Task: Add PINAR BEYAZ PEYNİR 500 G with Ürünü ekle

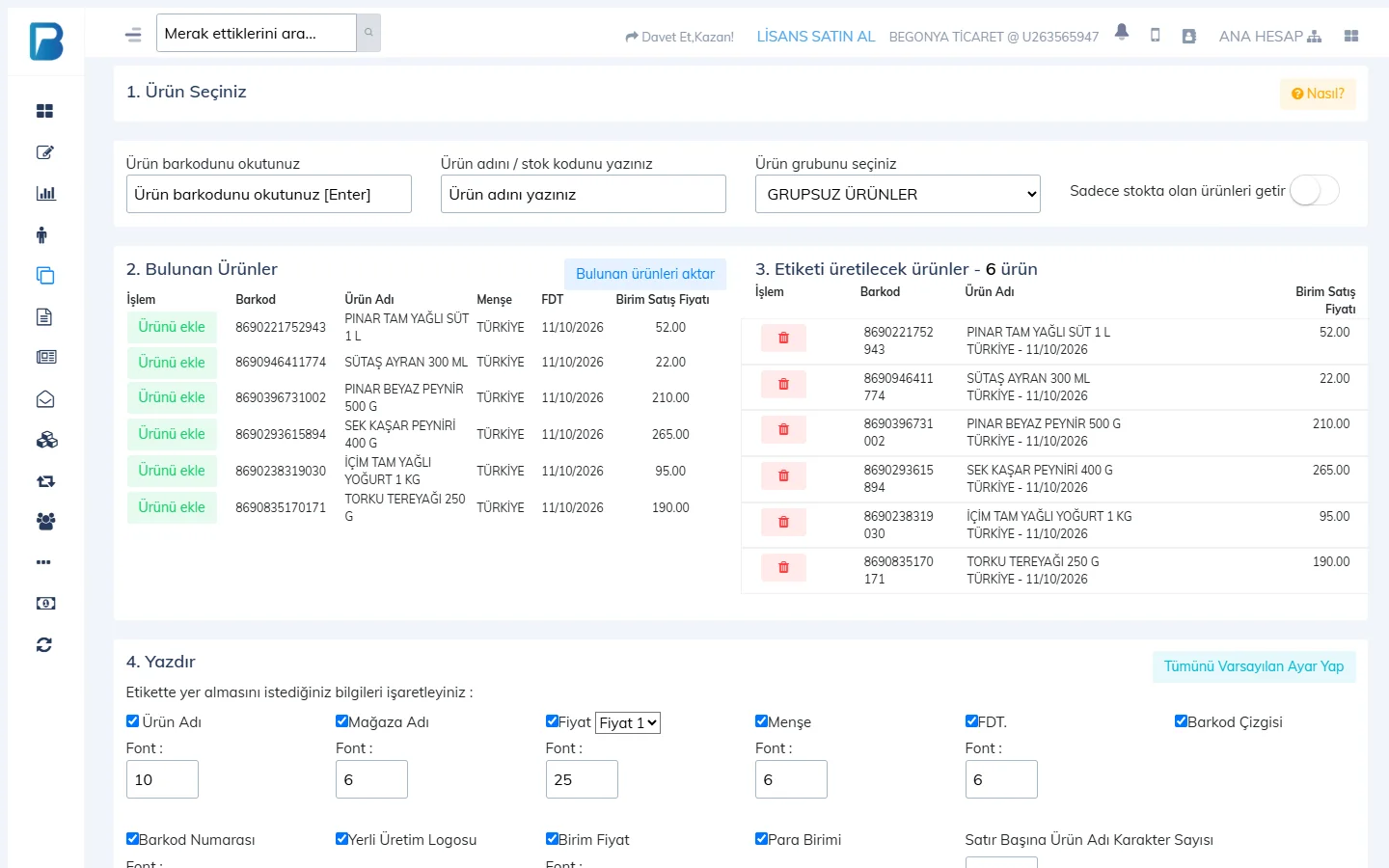Action: tap(172, 397)
